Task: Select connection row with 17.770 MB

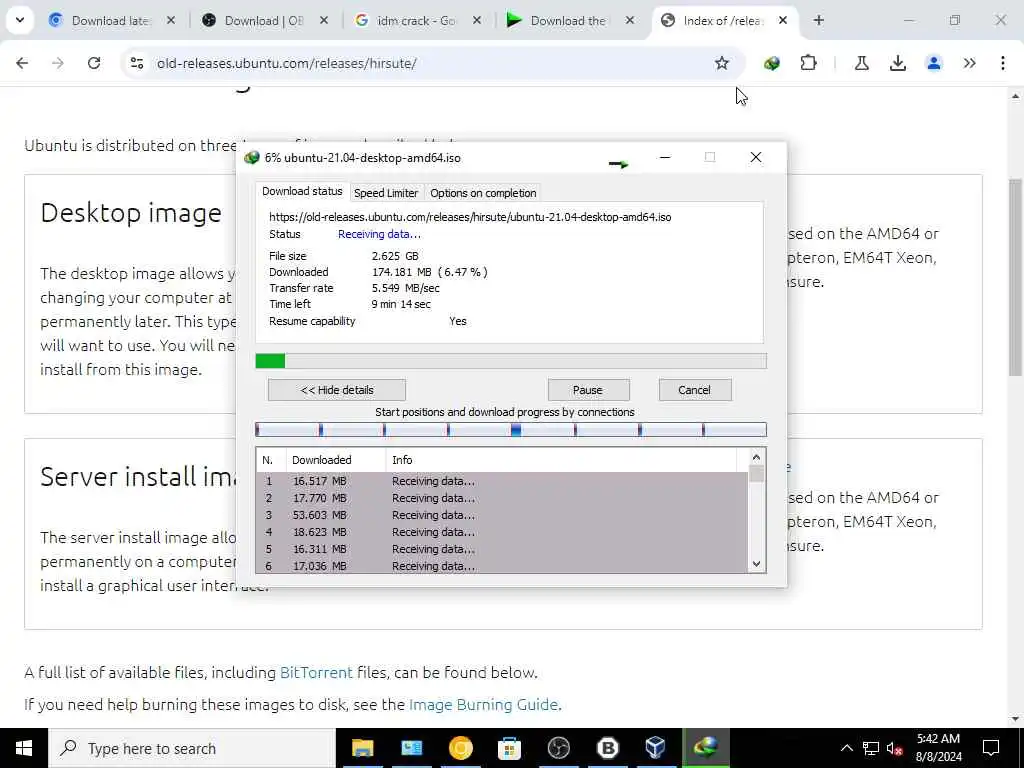Action: pyautogui.click(x=502, y=498)
